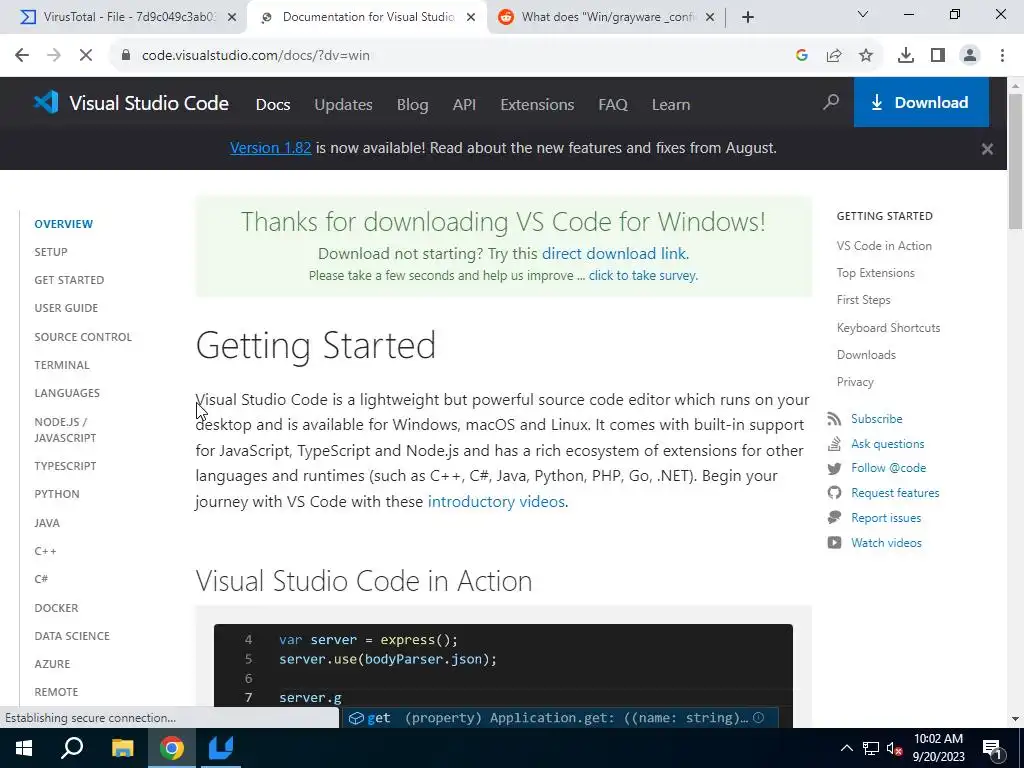This screenshot has height=768, width=1024.
Task: Close the VirusTotal tab
Action: pos(232,18)
